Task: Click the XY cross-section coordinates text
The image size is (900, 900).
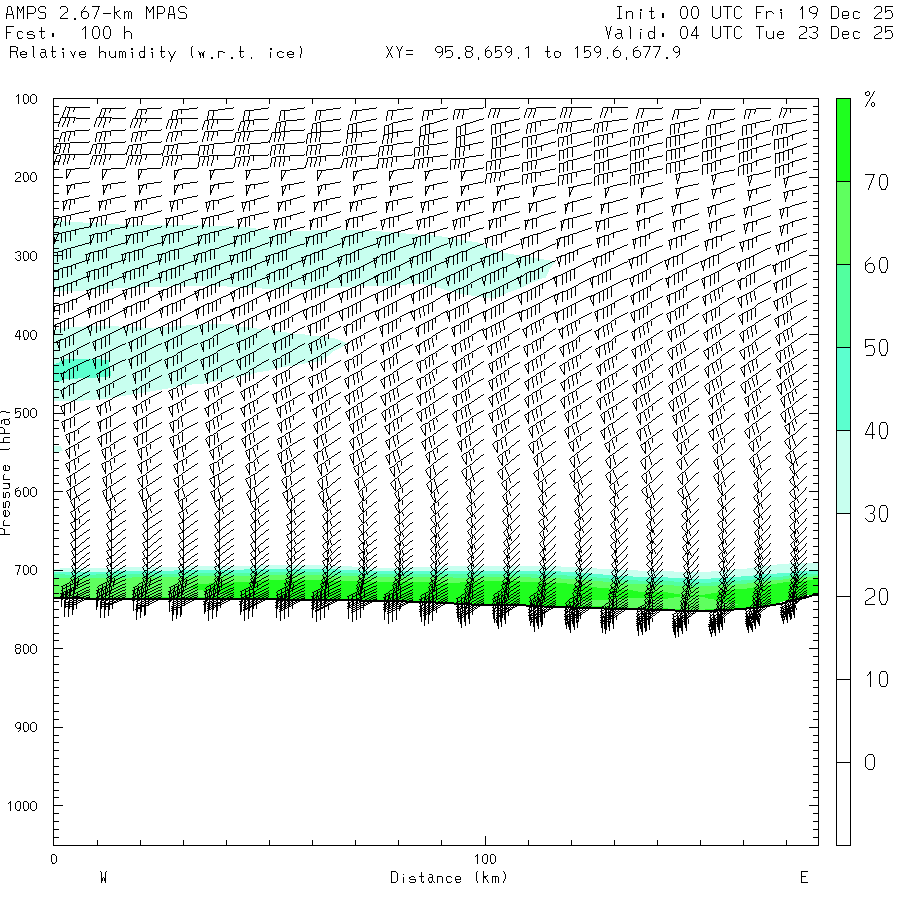Action: [533, 53]
